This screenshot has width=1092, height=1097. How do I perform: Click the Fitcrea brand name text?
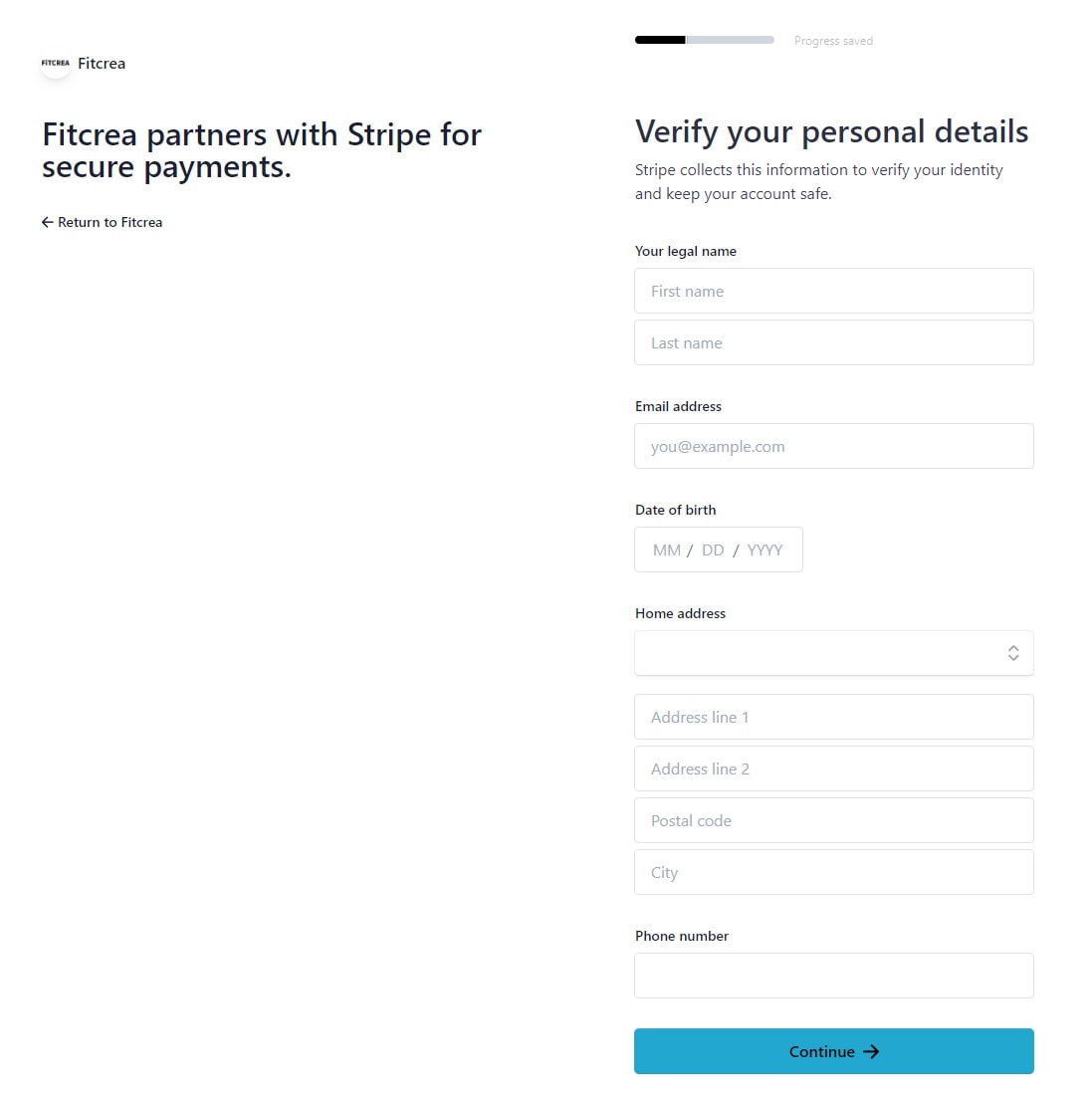click(102, 64)
